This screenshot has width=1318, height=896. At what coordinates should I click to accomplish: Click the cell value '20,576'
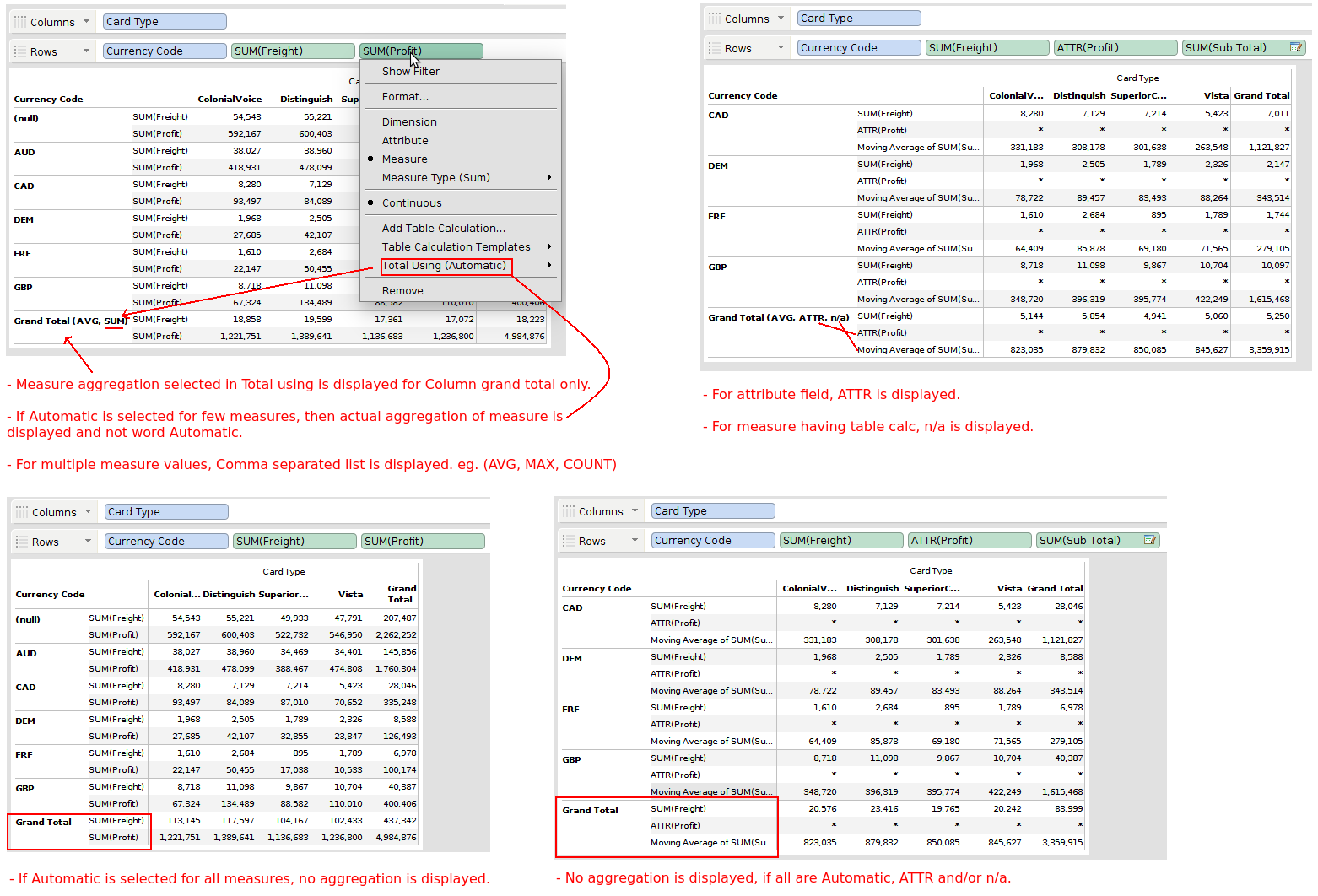point(823,809)
